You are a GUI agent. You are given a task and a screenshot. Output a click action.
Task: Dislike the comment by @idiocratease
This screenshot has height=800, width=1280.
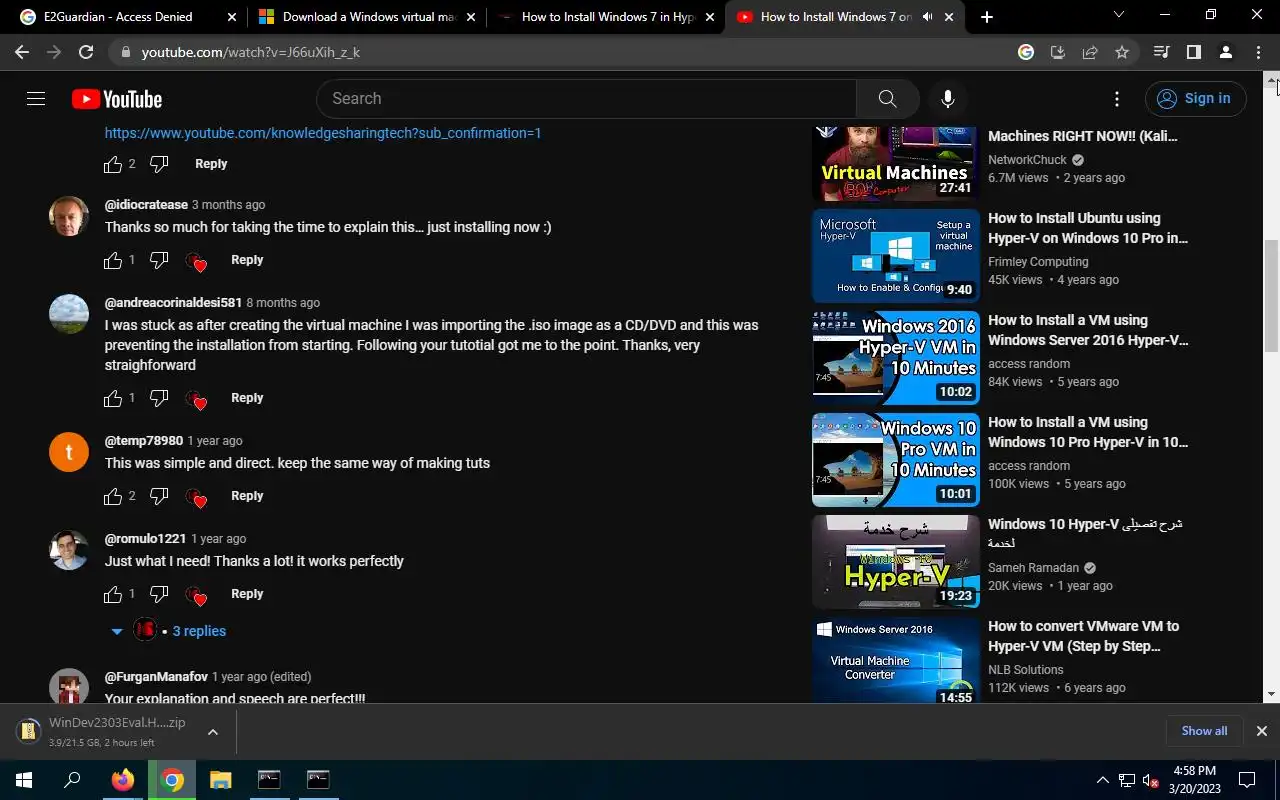(x=159, y=260)
